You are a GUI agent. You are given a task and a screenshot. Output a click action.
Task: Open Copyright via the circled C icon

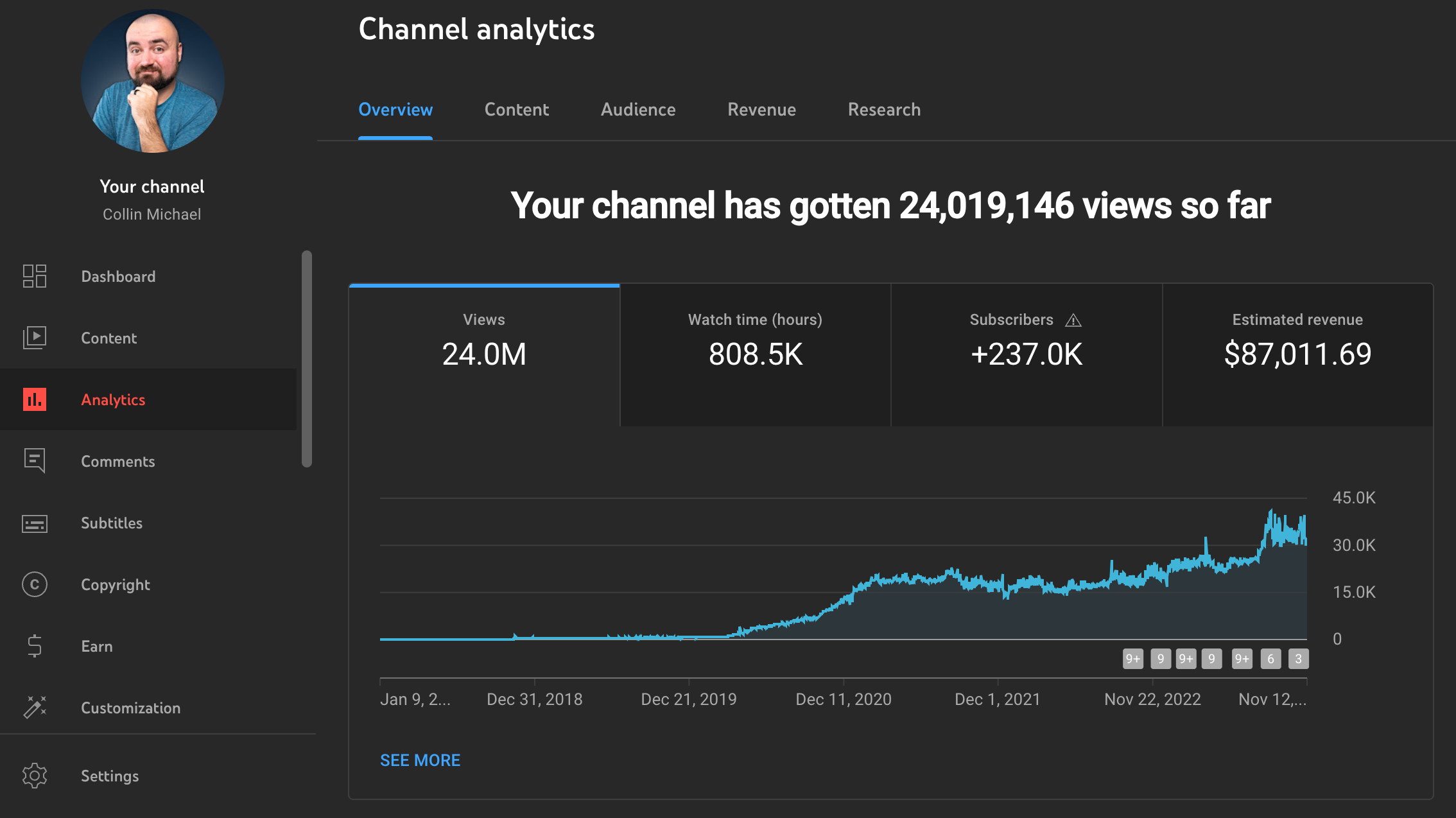click(x=35, y=584)
